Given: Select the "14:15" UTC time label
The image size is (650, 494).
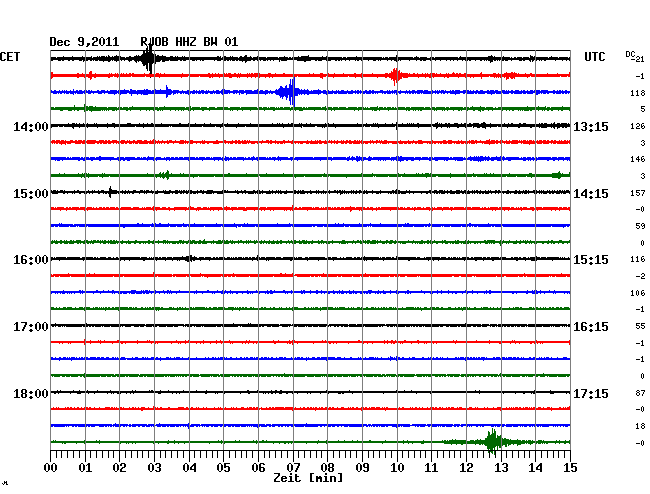Looking at the screenshot, I should [x=591, y=194].
